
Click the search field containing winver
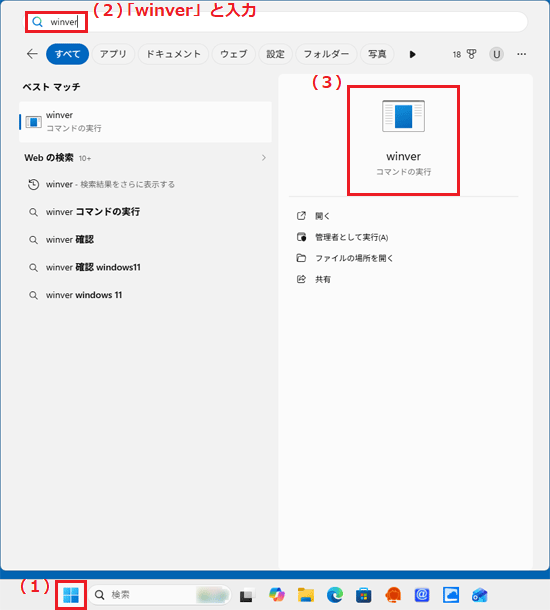276,22
